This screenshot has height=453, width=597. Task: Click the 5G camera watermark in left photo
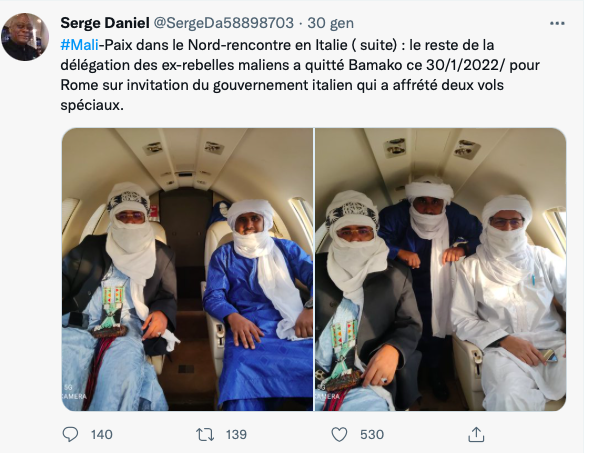click(x=75, y=392)
